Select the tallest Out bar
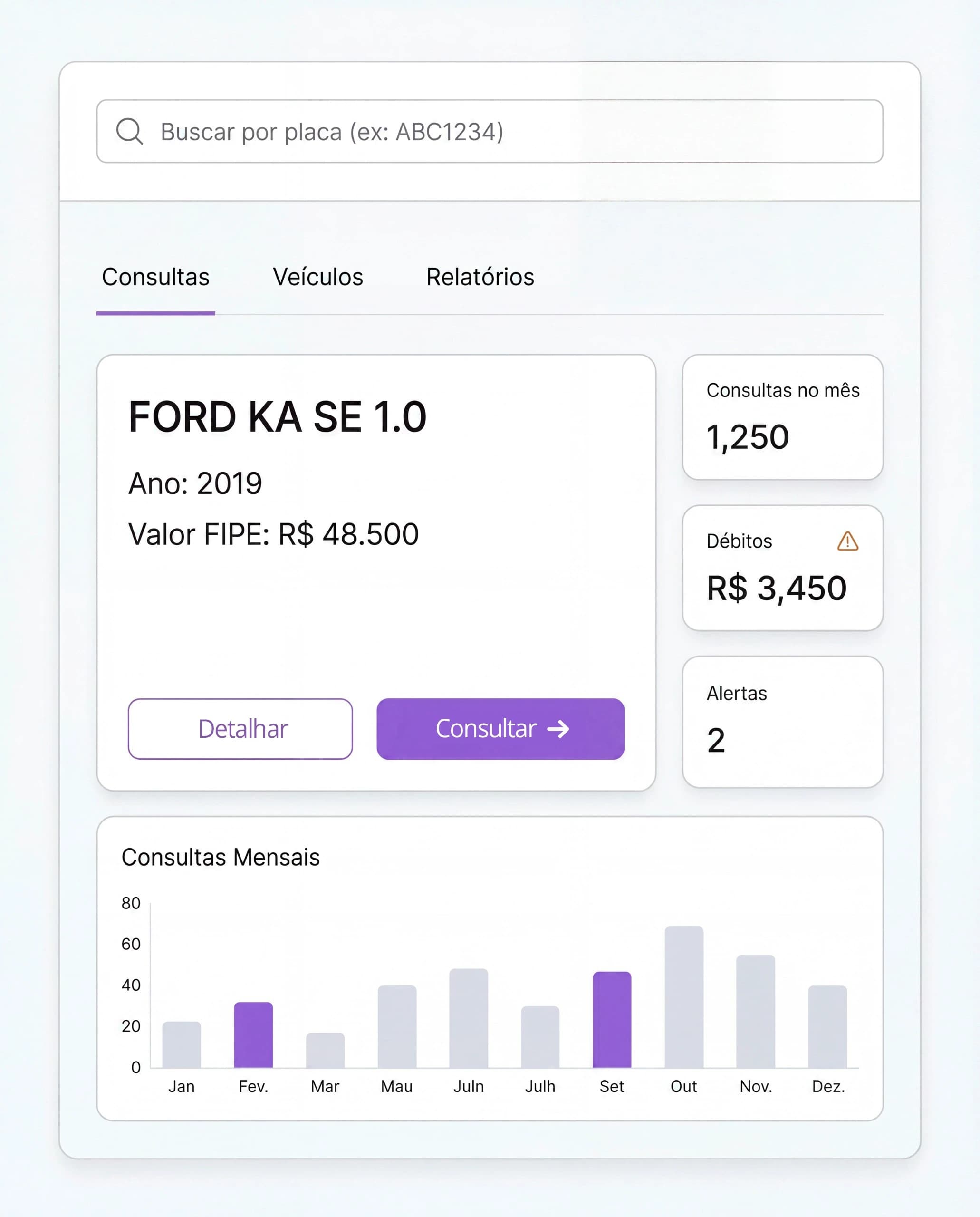Screen dimensions: 980x1217 point(683,997)
